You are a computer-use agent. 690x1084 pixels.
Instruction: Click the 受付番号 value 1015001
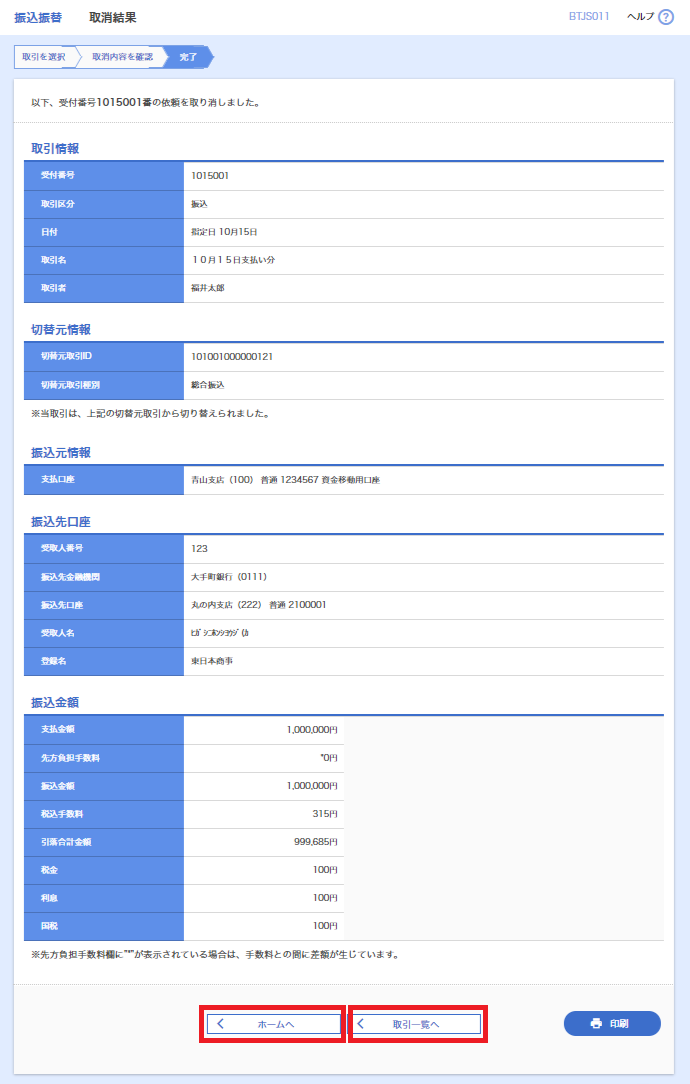(x=210, y=176)
